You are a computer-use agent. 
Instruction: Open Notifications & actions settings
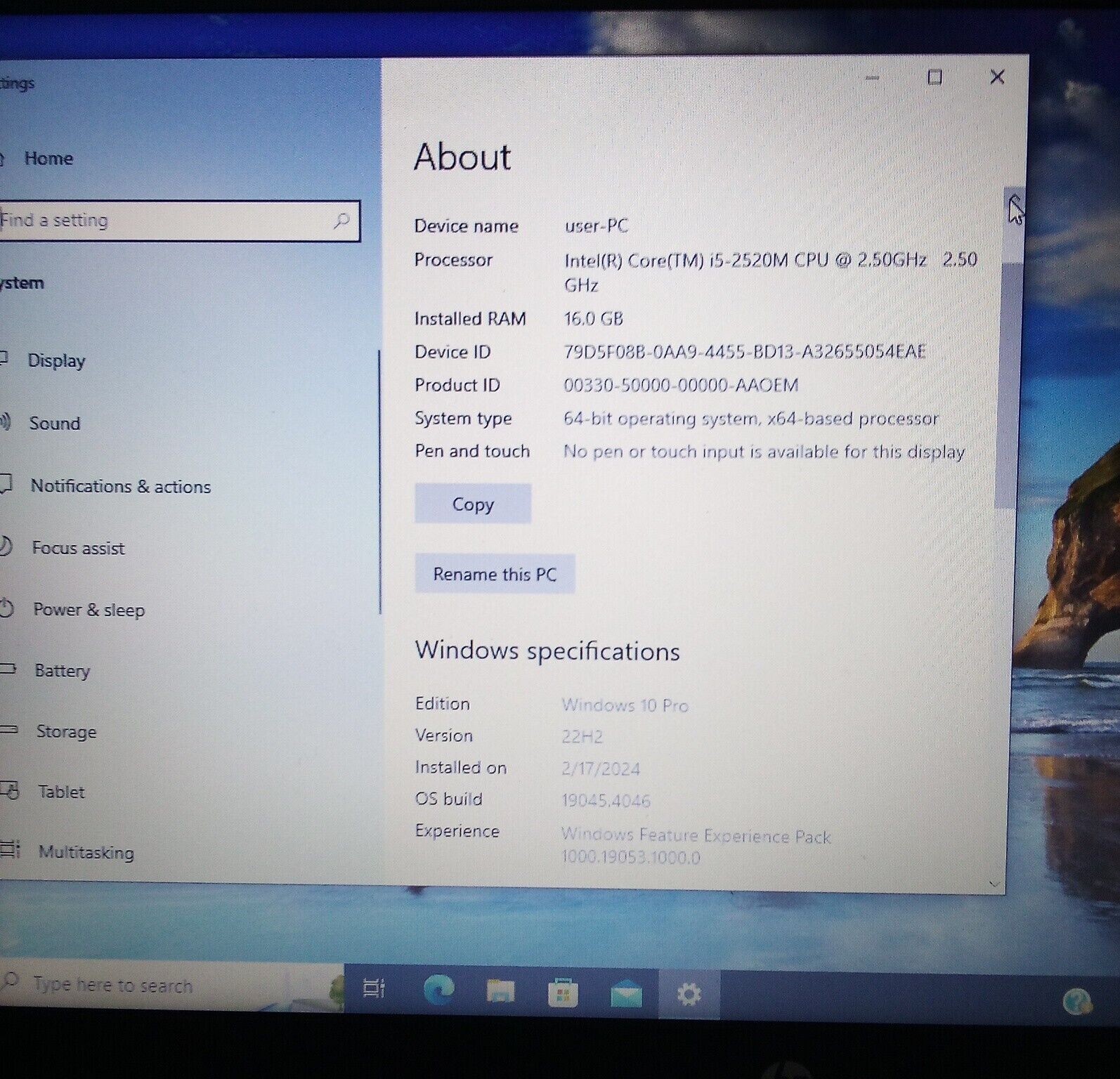coord(120,486)
